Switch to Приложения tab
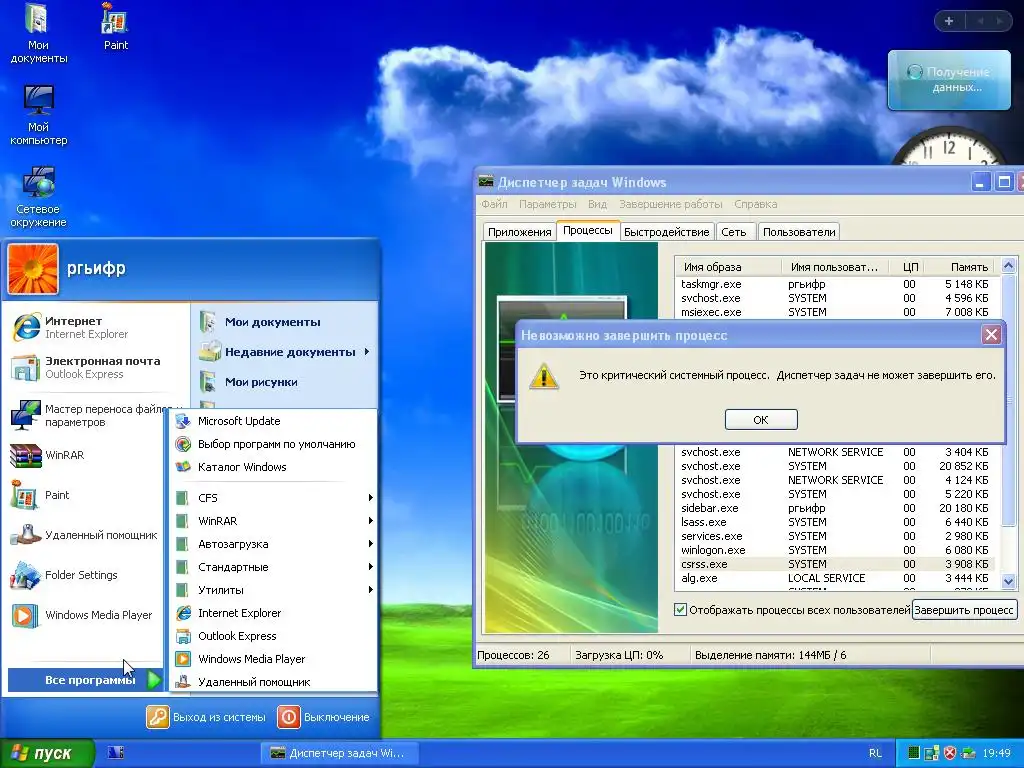 pos(519,232)
